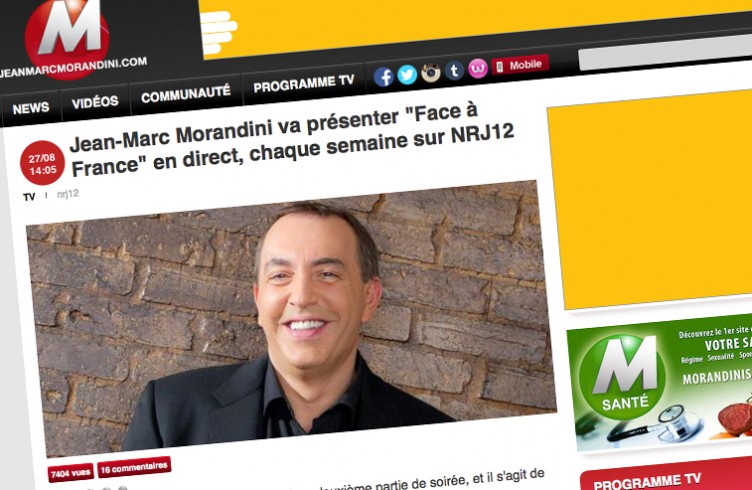Open the COMMUNAUTÉ menu
Image resolution: width=752 pixels, height=490 pixels.
click(186, 94)
